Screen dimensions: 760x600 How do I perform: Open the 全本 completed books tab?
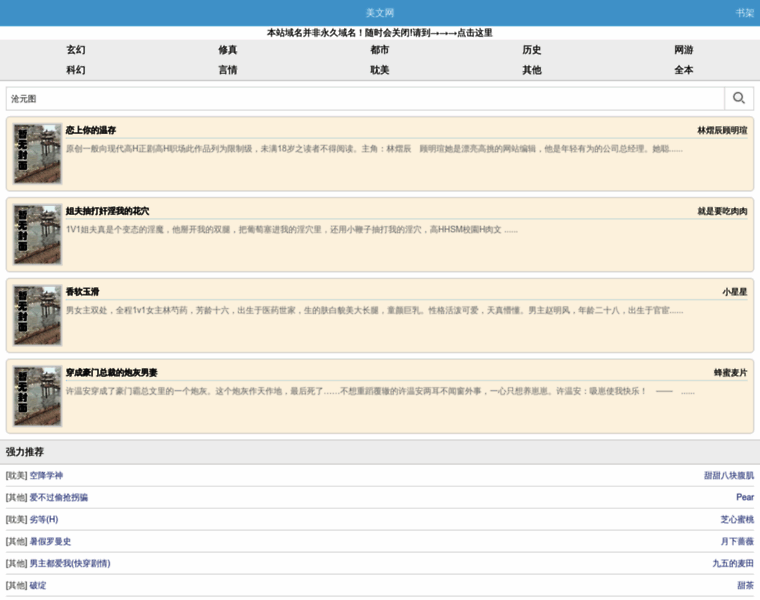point(684,70)
